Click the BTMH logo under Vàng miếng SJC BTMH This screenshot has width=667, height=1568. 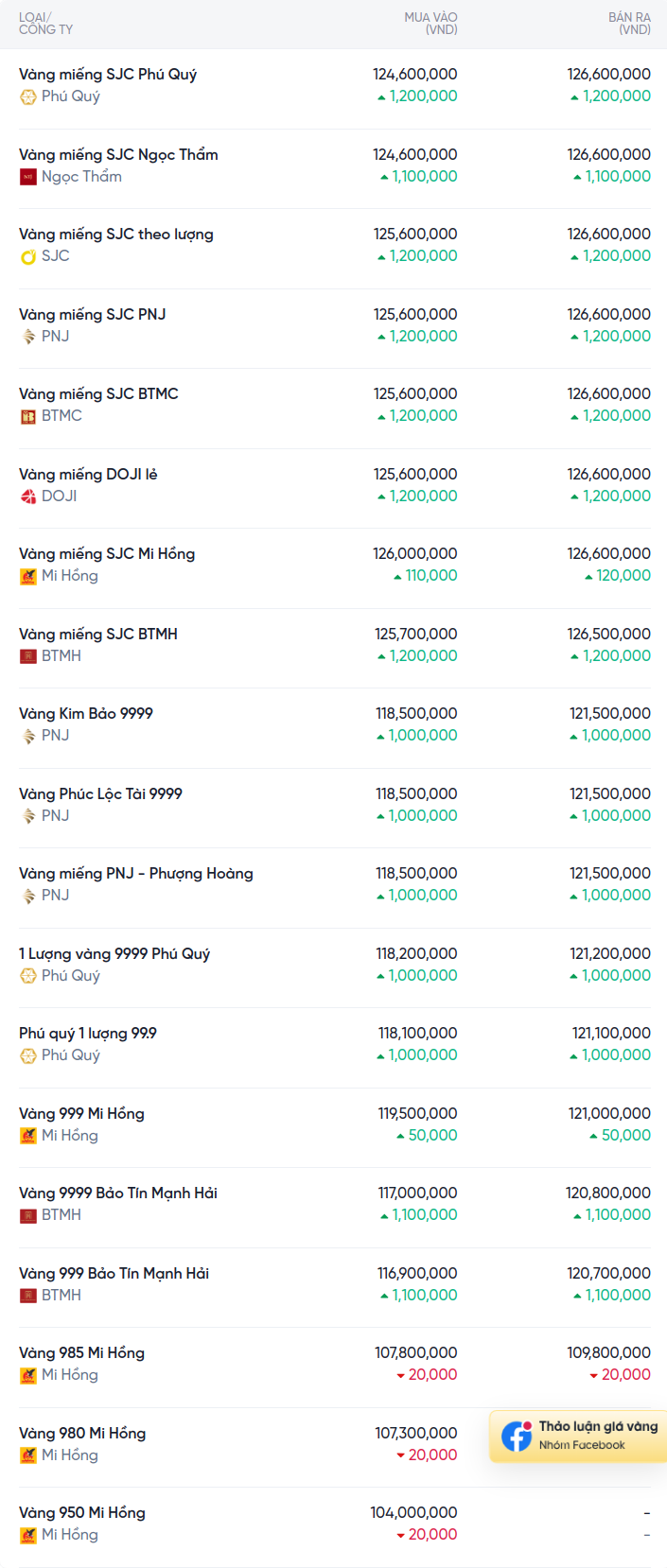point(28,656)
